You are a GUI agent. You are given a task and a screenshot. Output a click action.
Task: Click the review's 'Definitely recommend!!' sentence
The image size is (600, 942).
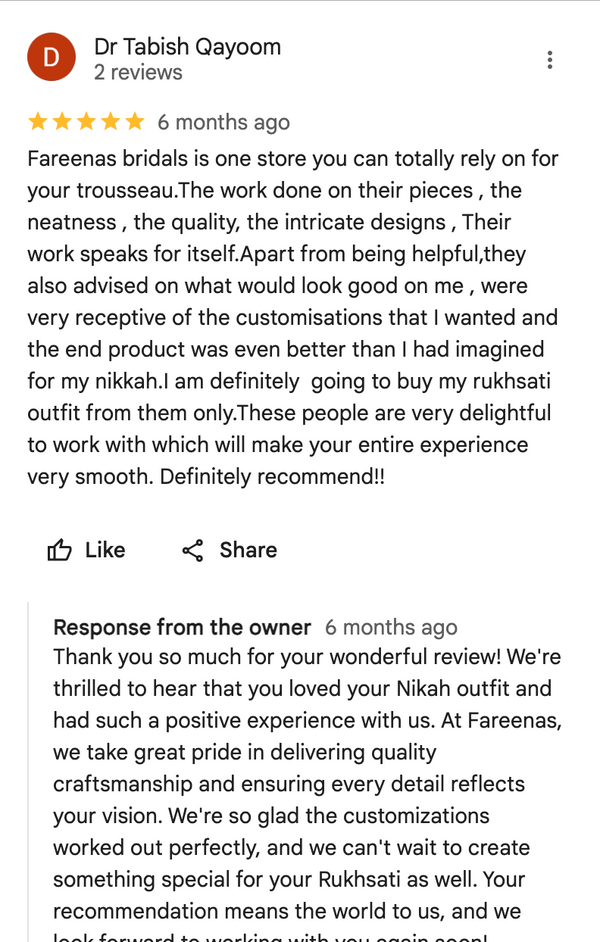coord(272,477)
